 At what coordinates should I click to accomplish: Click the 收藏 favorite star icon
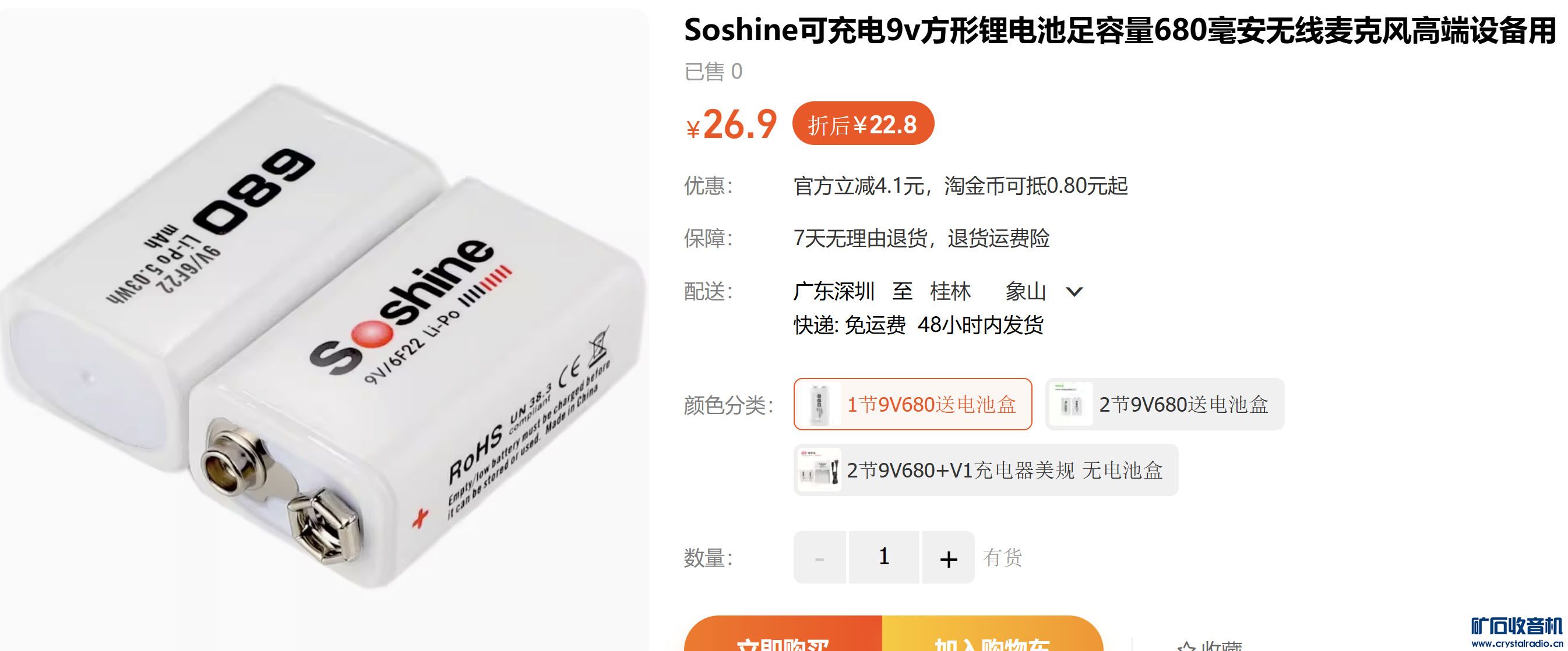pyautogui.click(x=1186, y=646)
